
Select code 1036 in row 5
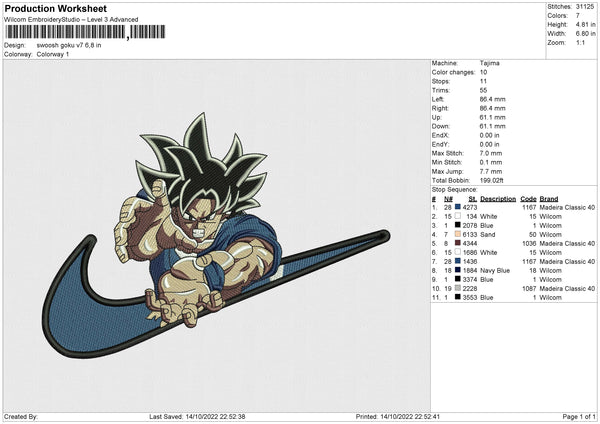(529, 243)
